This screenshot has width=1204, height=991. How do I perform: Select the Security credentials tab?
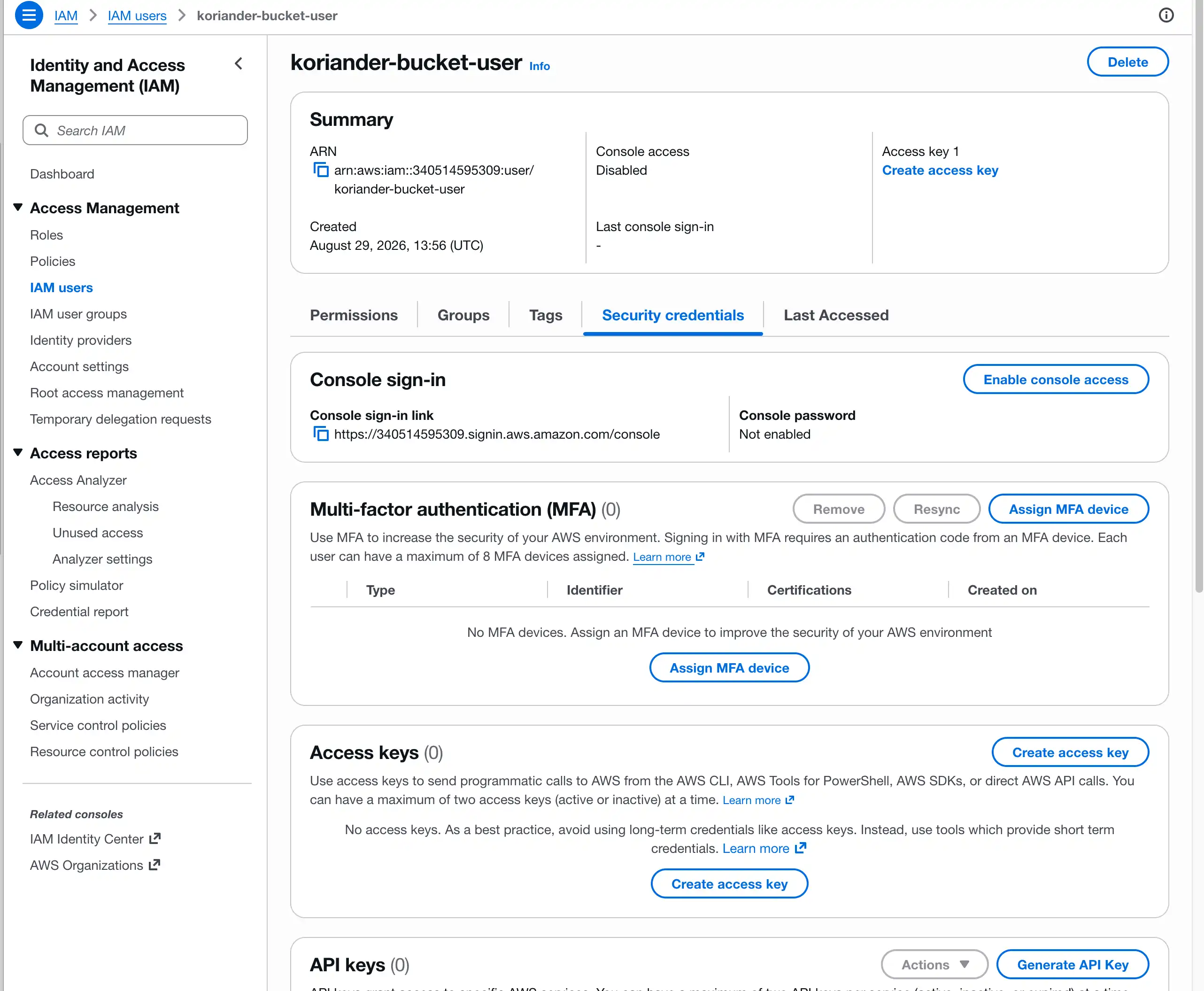(x=673, y=315)
